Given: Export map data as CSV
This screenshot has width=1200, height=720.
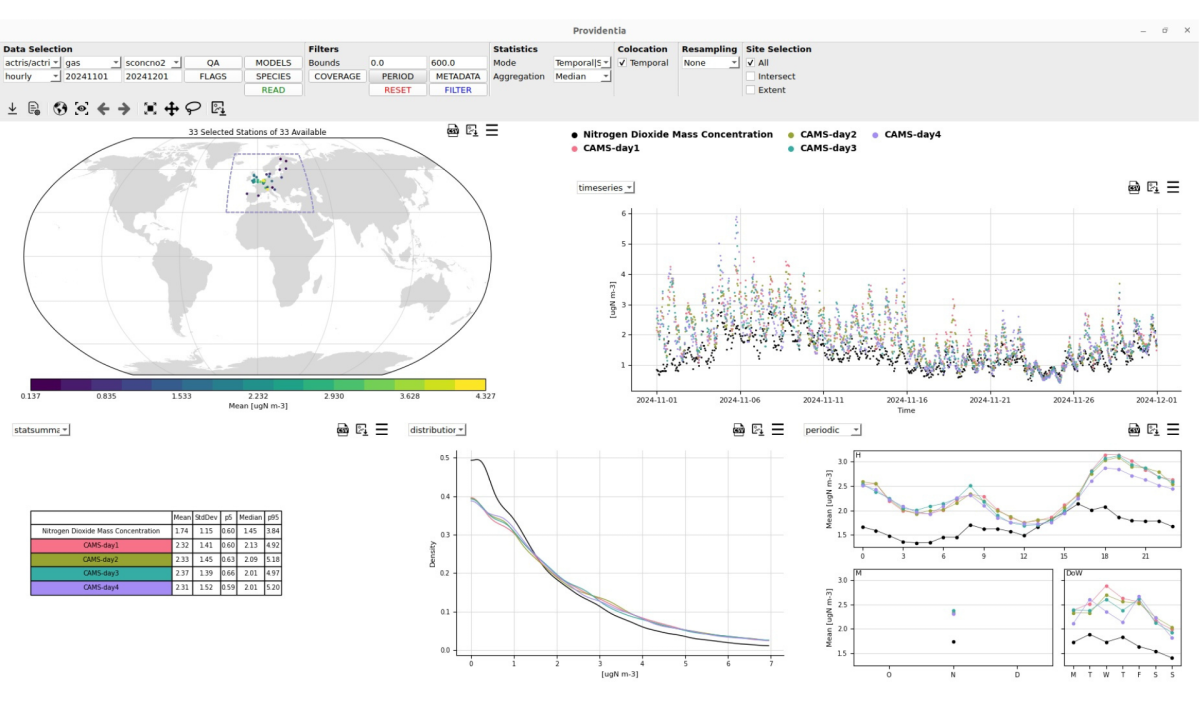Looking at the screenshot, I should (x=453, y=130).
